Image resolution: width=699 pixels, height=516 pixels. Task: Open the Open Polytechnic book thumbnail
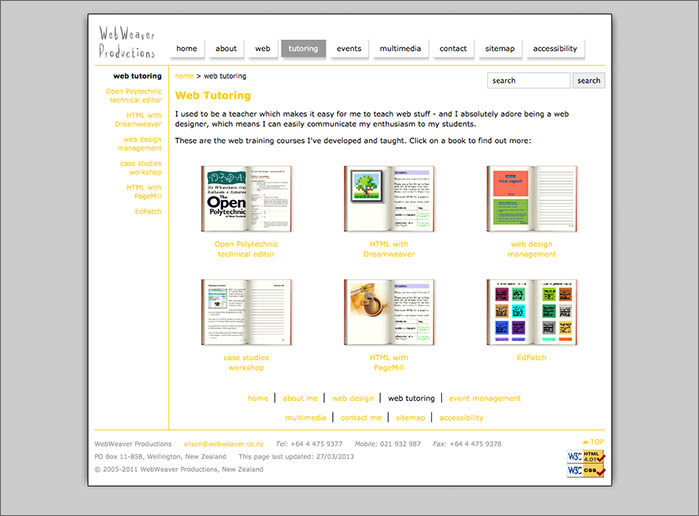click(246, 199)
